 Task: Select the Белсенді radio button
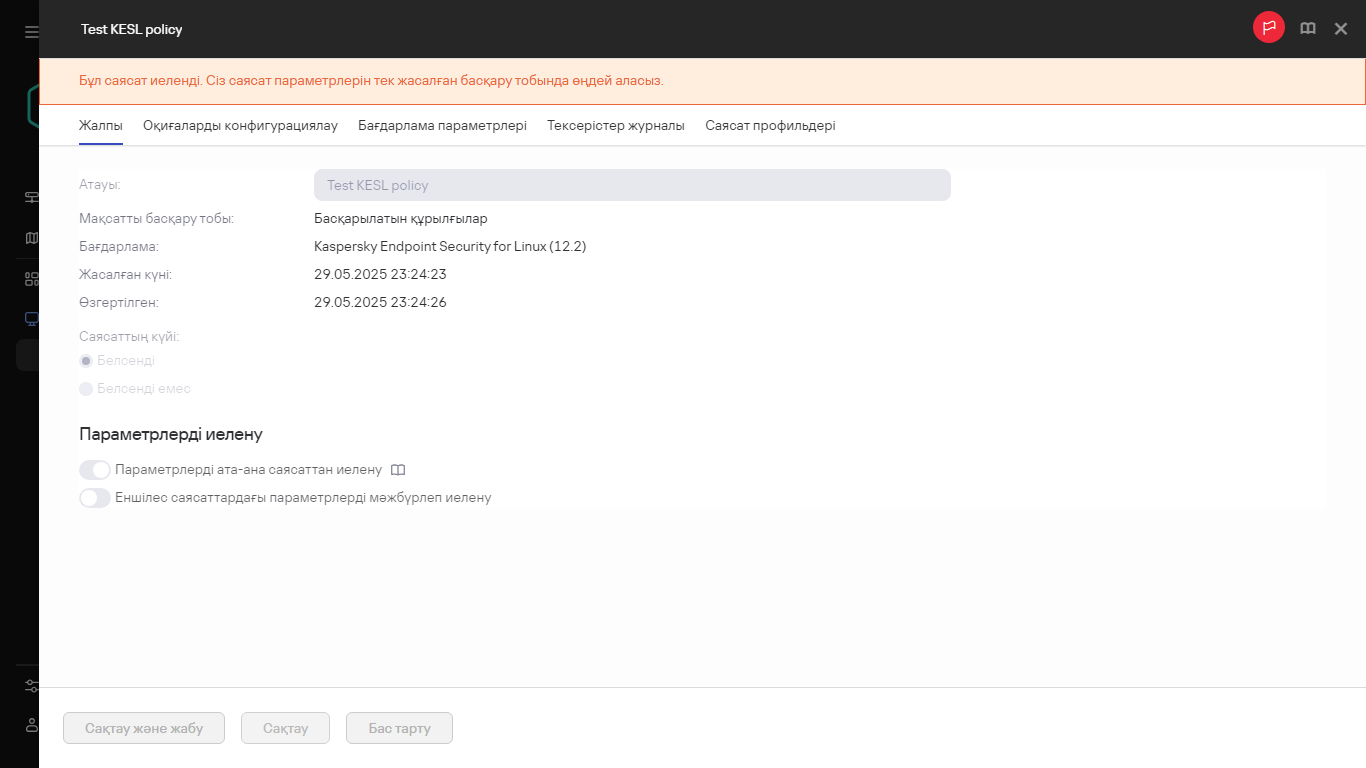(x=86, y=361)
